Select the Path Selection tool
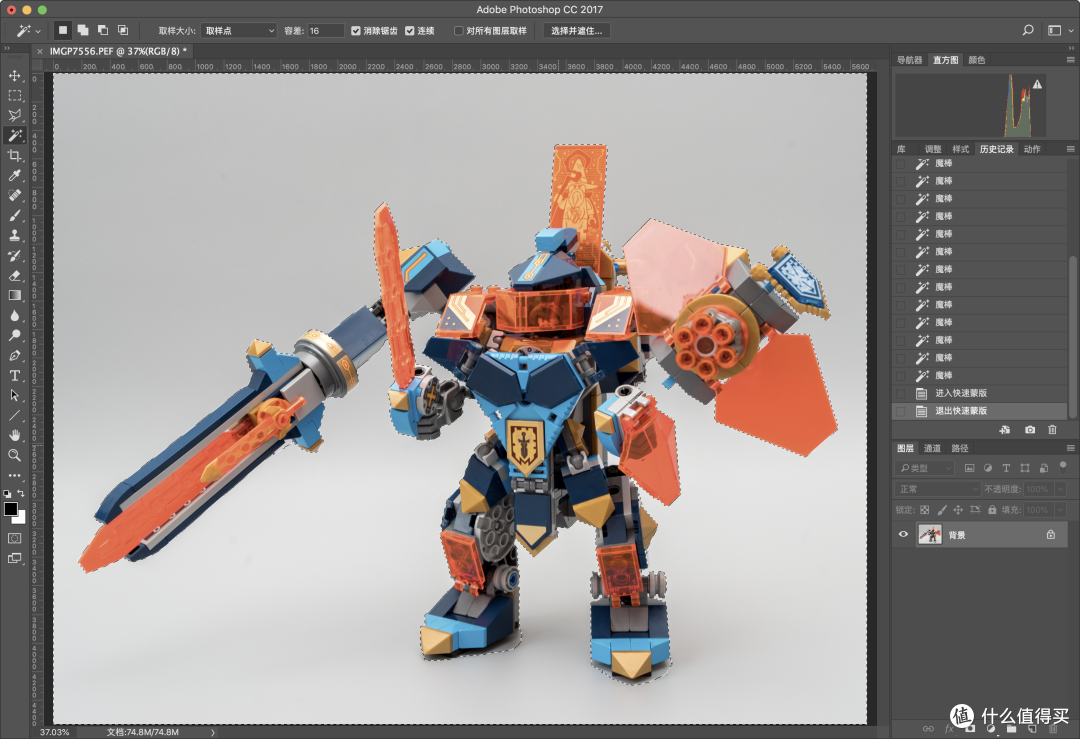This screenshot has height=739, width=1080. [x=14, y=395]
